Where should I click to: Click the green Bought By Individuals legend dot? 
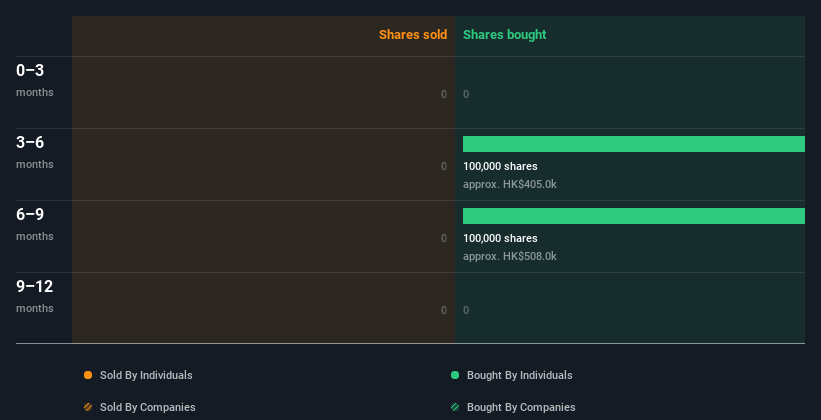(x=455, y=375)
